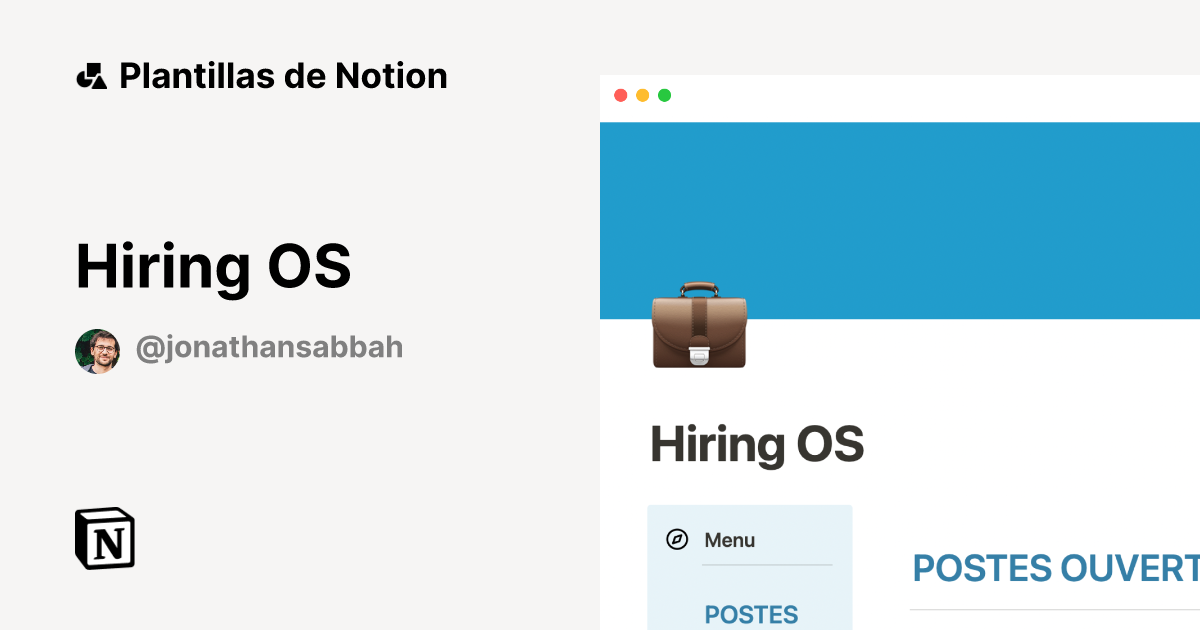The image size is (1200, 630).
Task: Open the @jonathansabbah profile link
Action: point(268,348)
